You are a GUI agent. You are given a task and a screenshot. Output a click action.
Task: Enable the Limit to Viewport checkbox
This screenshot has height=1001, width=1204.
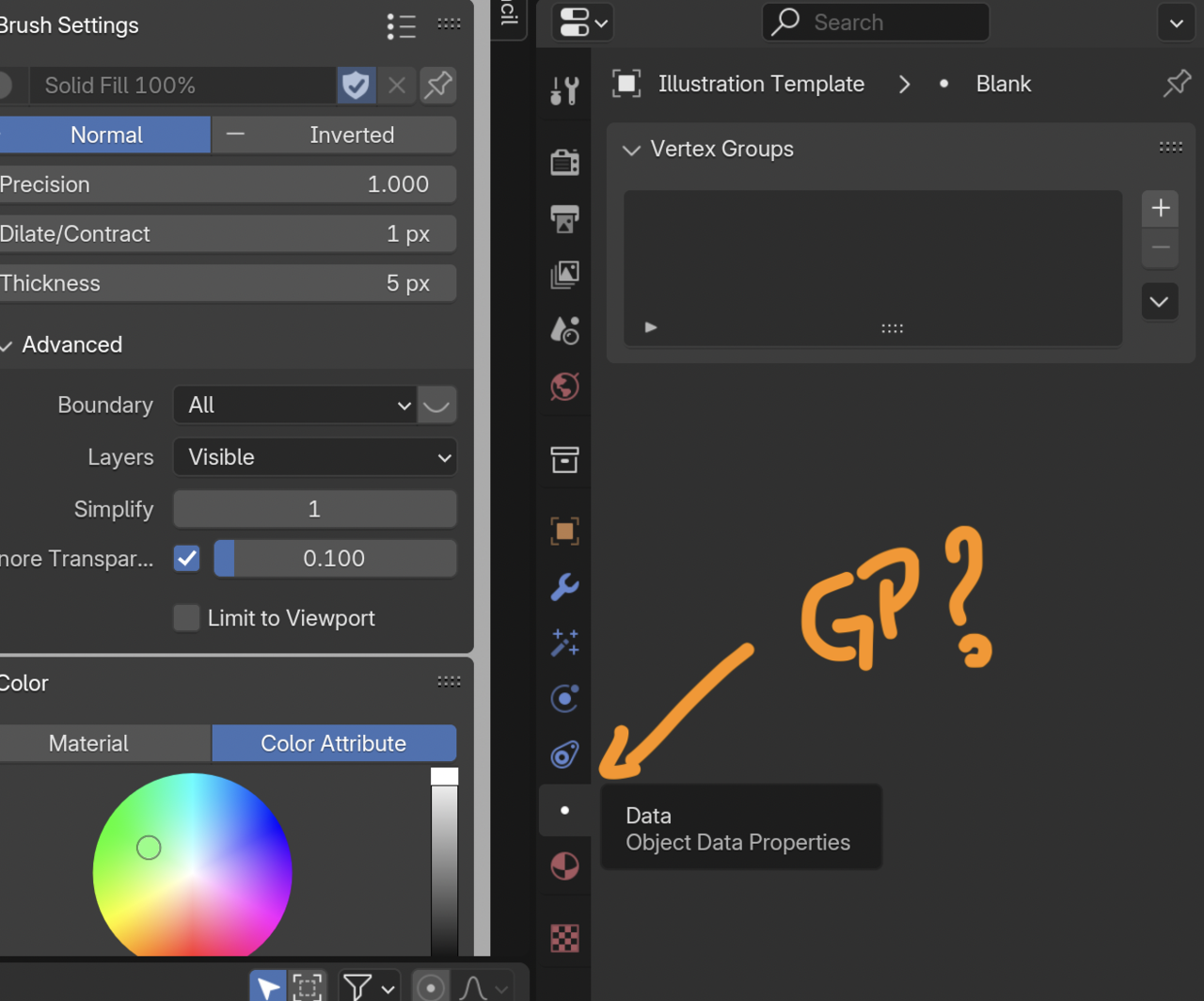coord(186,618)
